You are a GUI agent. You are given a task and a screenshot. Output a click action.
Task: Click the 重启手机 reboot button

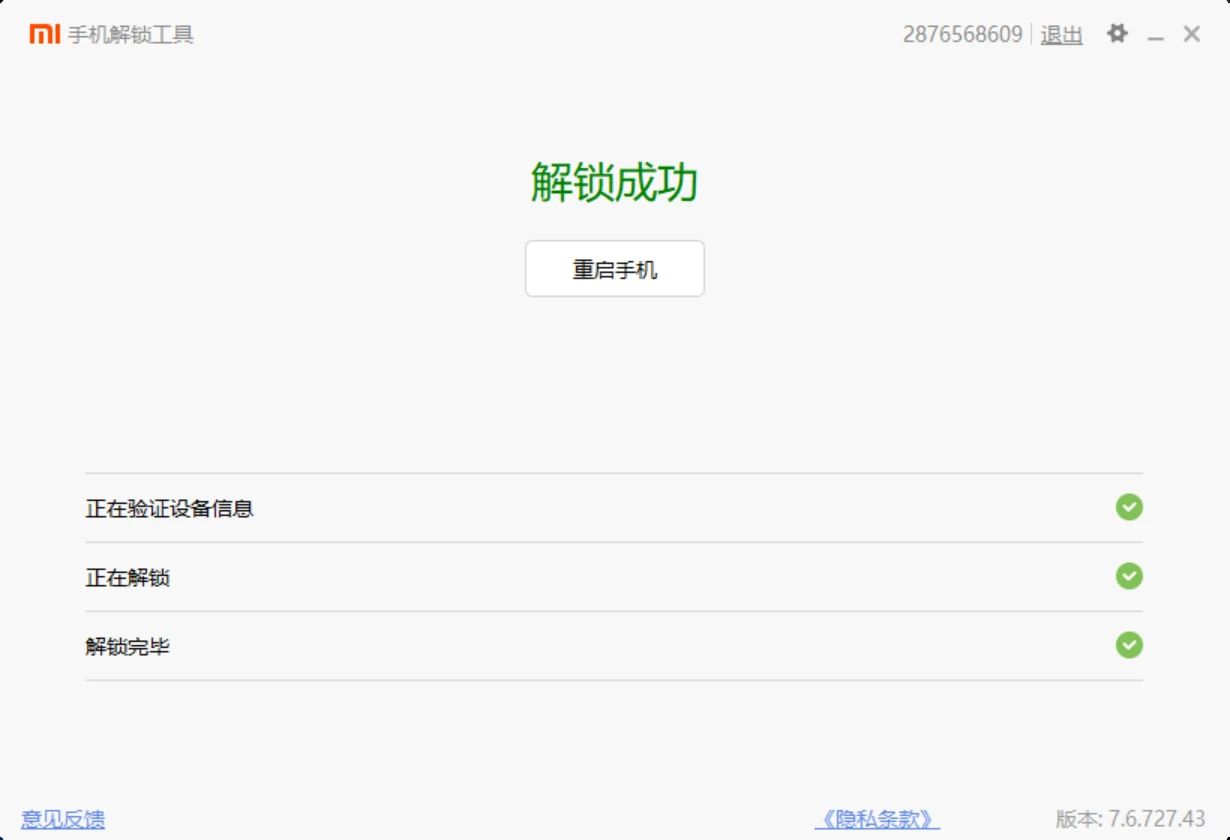[x=614, y=268]
